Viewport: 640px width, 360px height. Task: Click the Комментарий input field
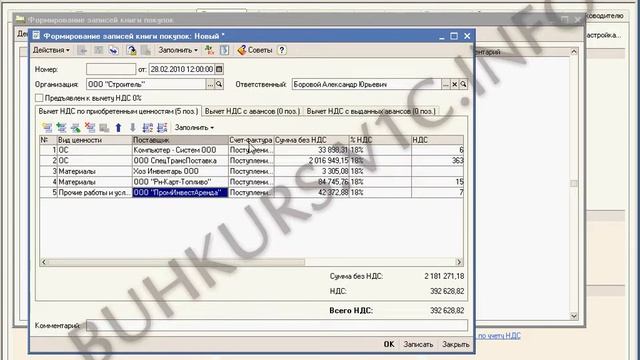(x=277, y=325)
